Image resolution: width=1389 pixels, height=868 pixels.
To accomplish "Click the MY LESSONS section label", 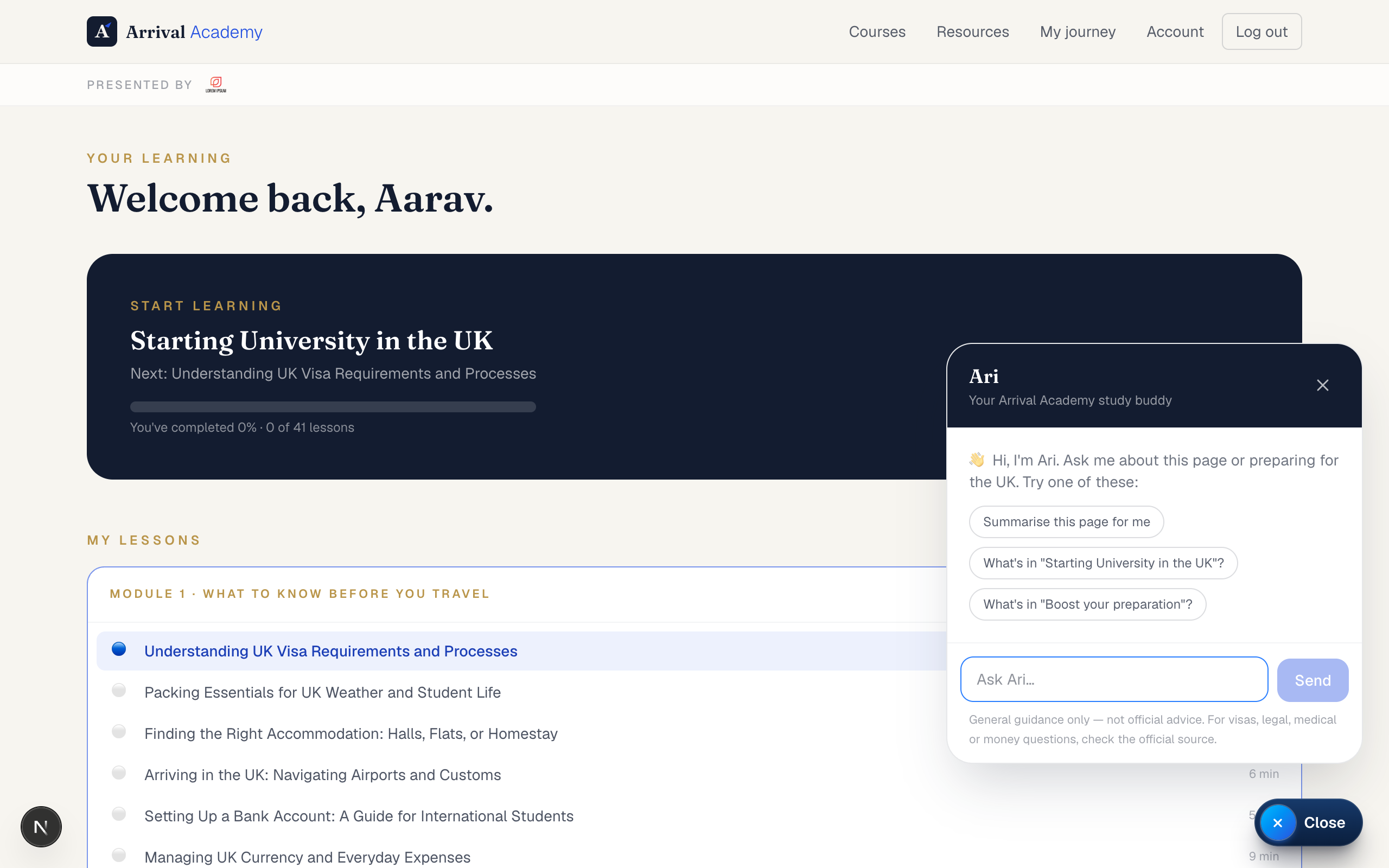I will click(143, 540).
